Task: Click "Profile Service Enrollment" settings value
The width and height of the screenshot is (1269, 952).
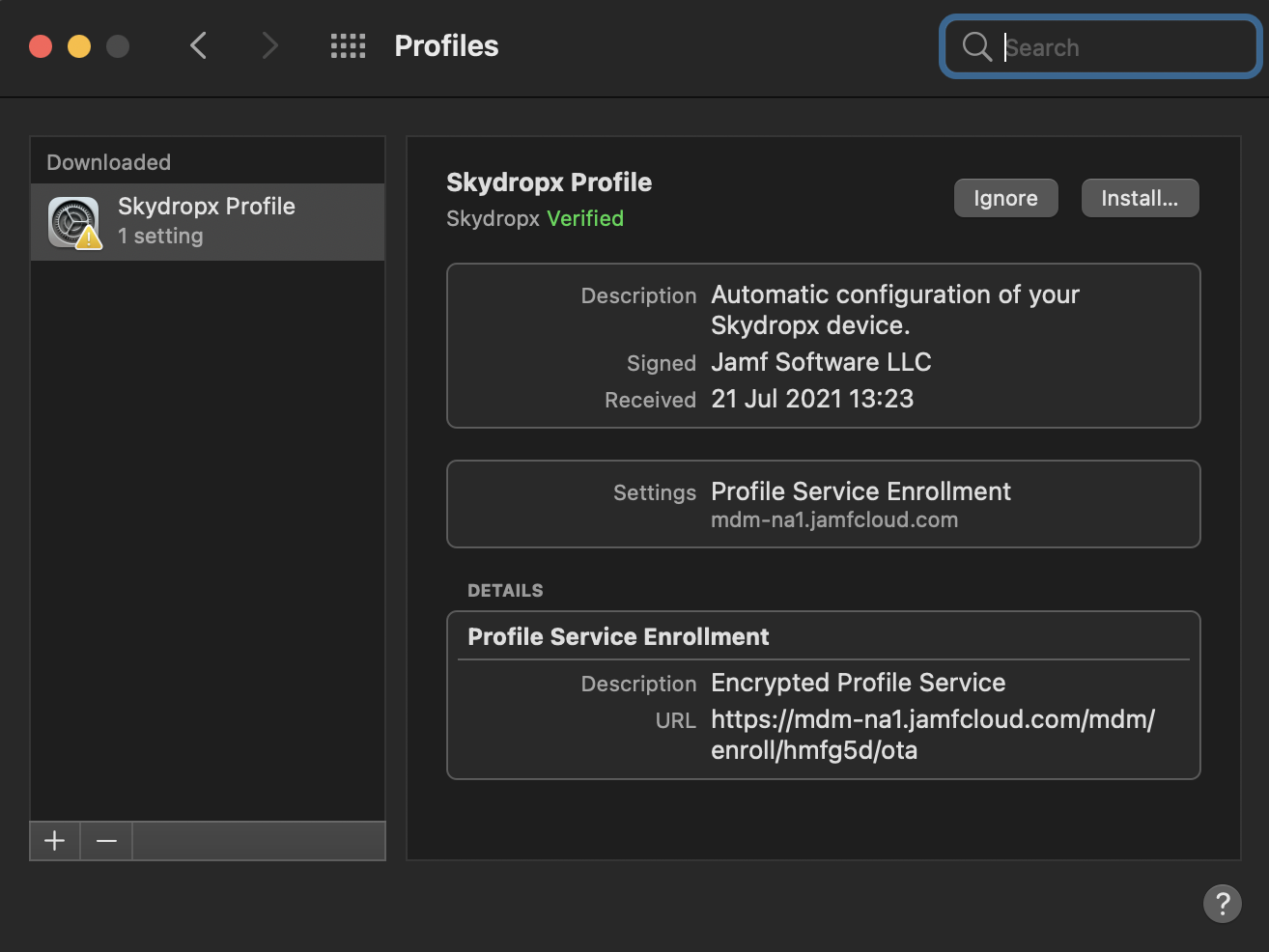Action: click(x=860, y=491)
